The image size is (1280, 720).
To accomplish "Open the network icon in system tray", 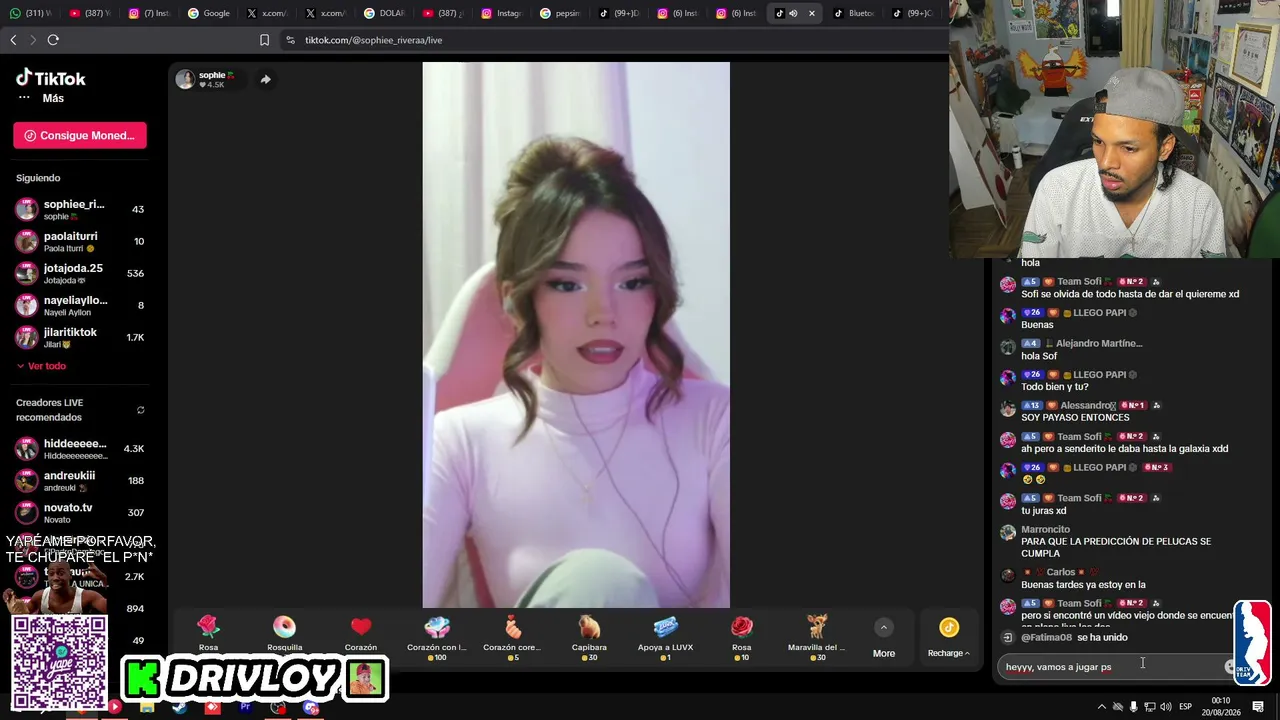I will pyautogui.click(x=1149, y=707).
